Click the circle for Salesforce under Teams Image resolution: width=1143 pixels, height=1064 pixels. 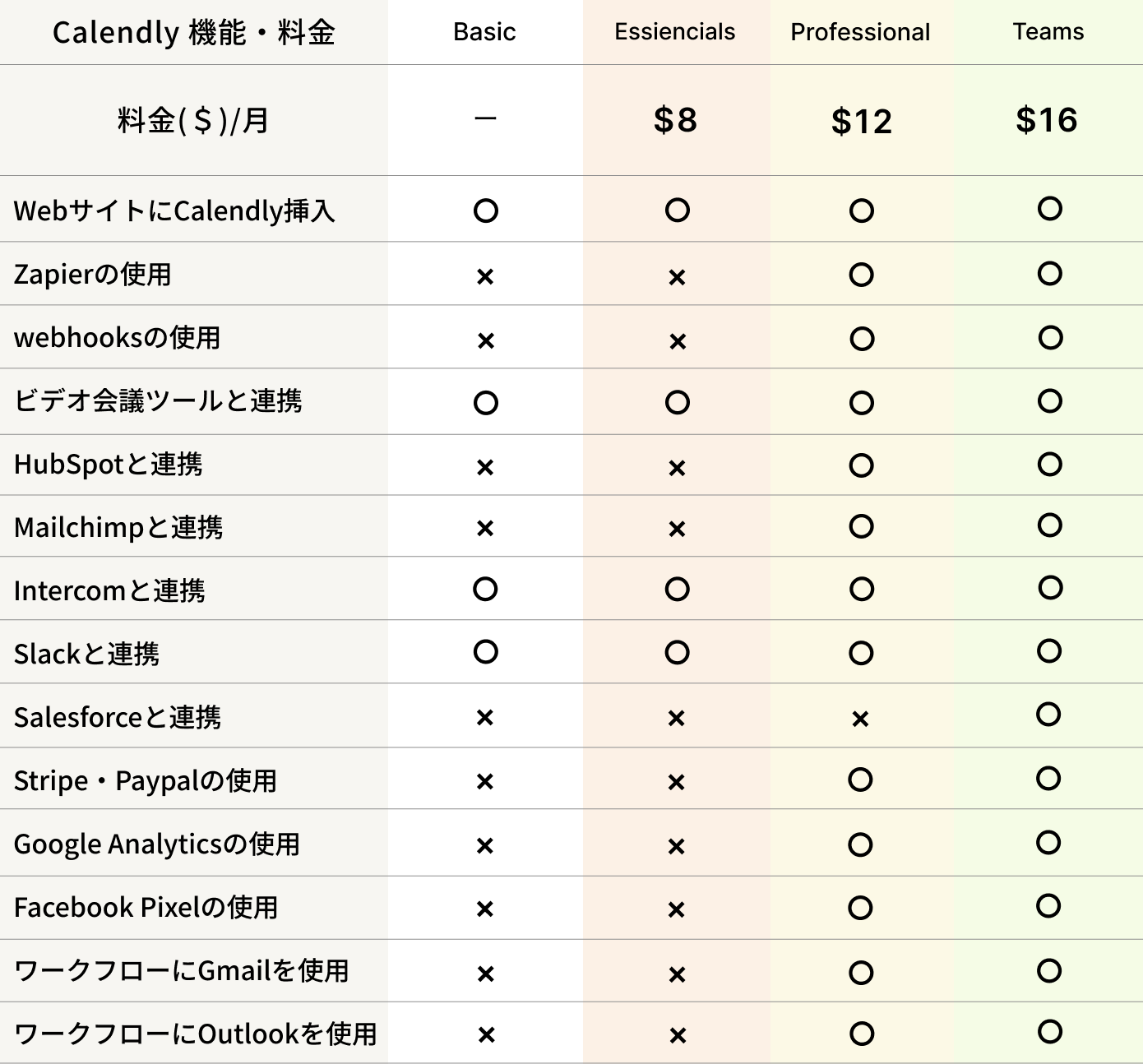(1048, 714)
